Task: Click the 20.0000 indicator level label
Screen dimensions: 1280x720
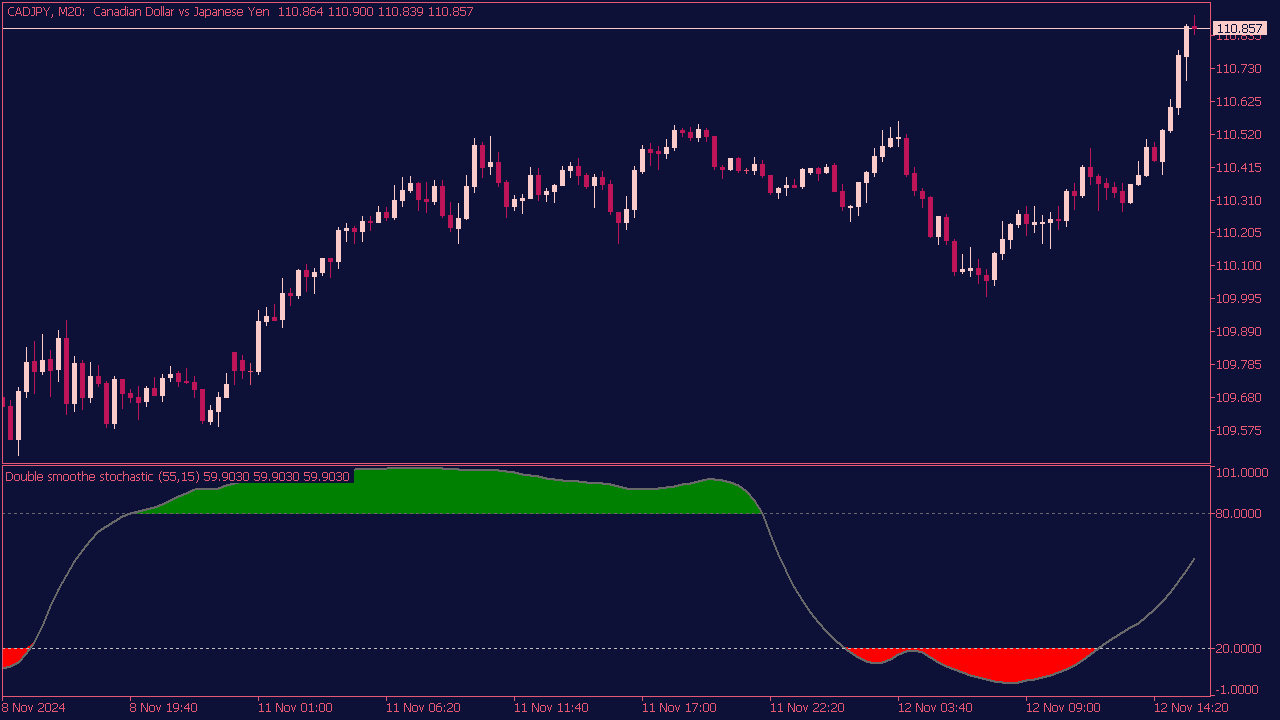Action: 1241,648
